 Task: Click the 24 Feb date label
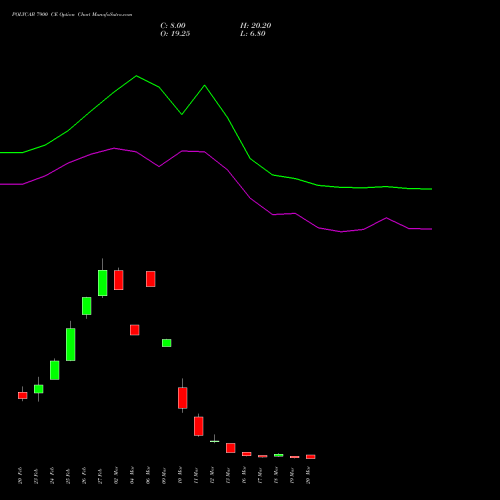click(x=52, y=476)
